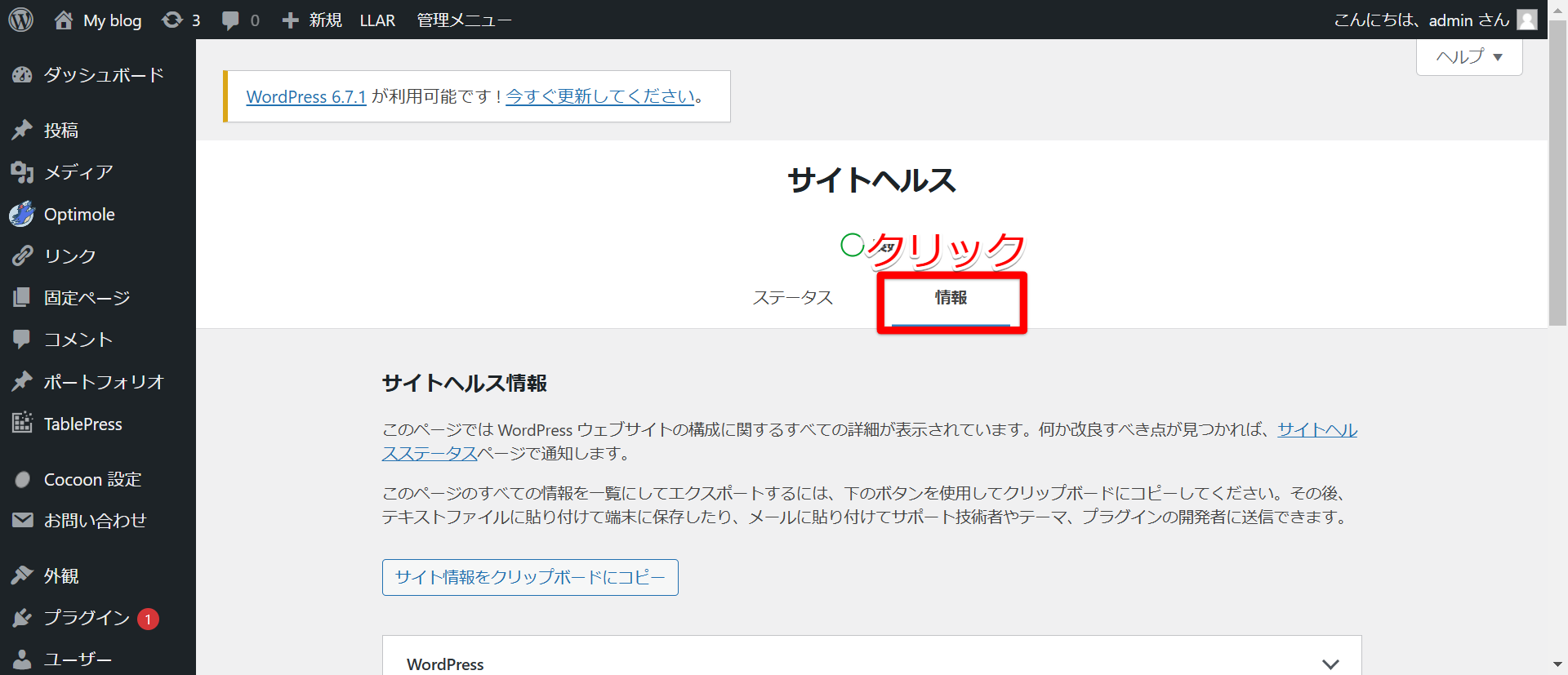Click the vertical page scrollbar

pyautogui.click(x=1558, y=174)
